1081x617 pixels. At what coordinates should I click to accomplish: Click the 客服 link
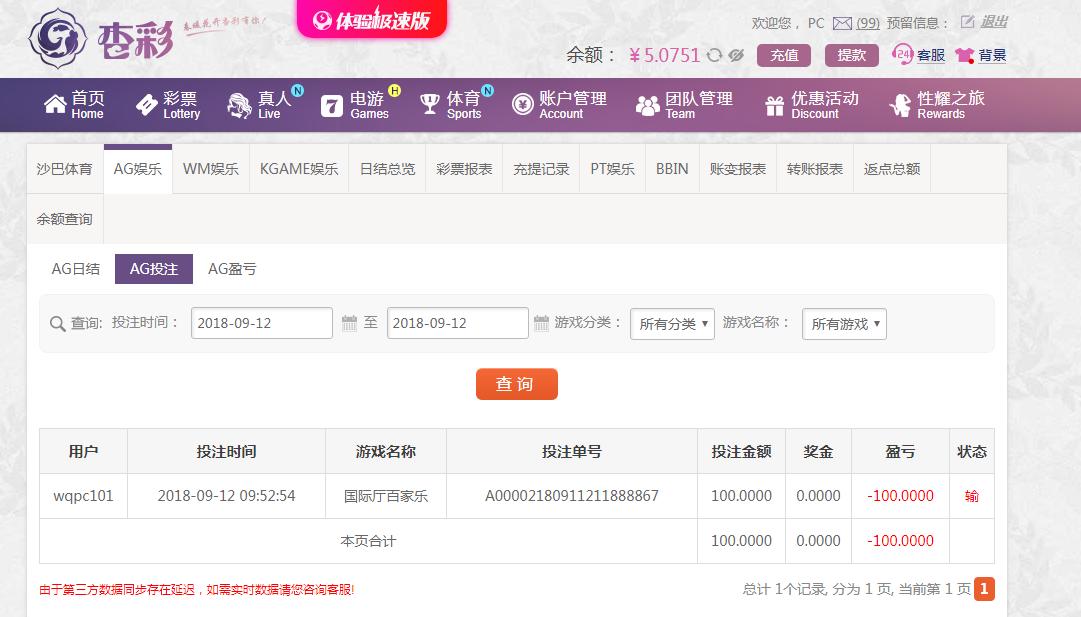[931, 55]
